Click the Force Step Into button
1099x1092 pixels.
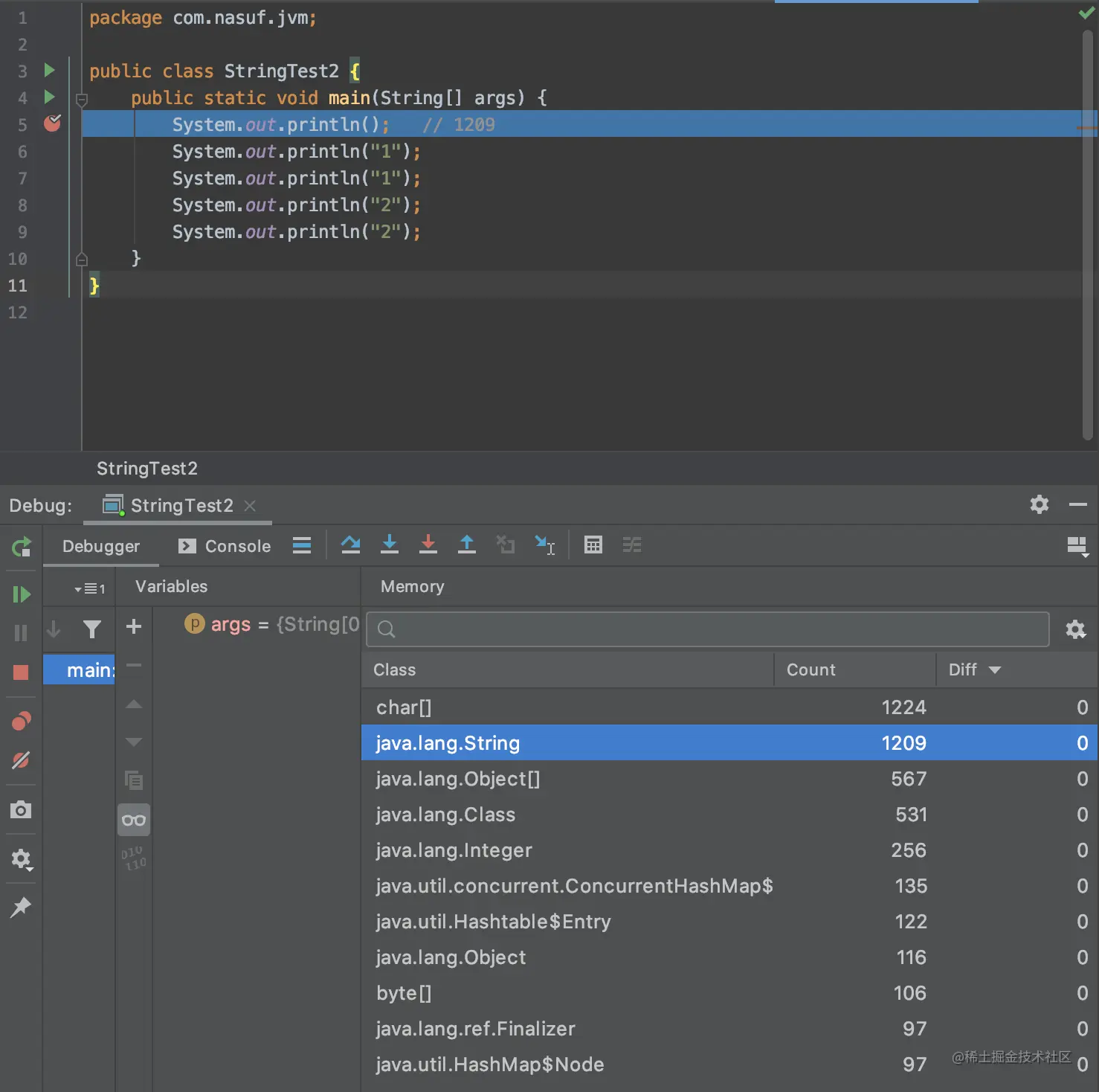tap(428, 545)
